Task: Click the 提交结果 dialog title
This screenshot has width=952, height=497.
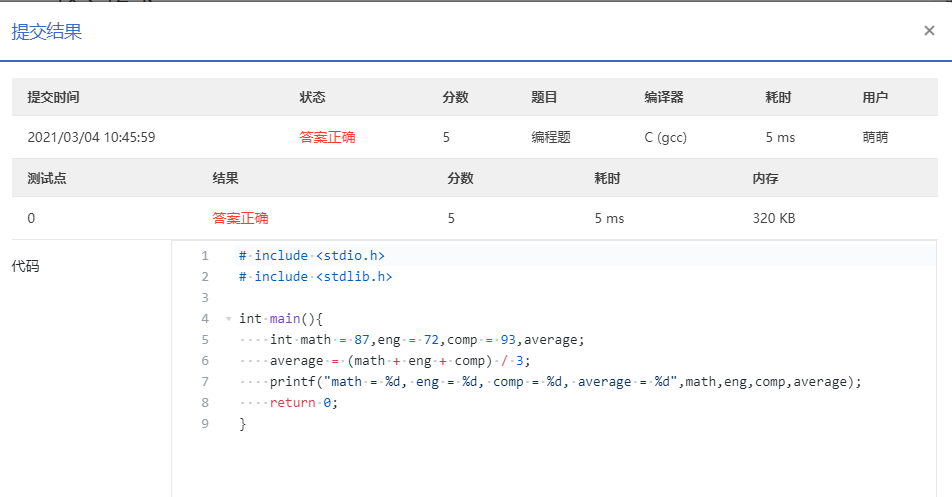Action: click(47, 32)
